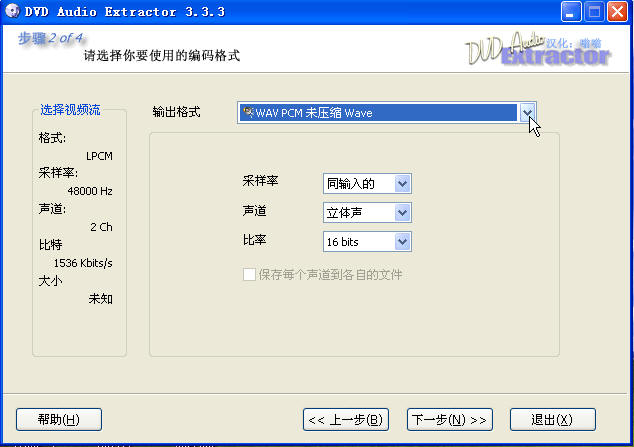
Task: Expand the 声道 channels dropdown showing 立体声
Action: click(x=402, y=213)
